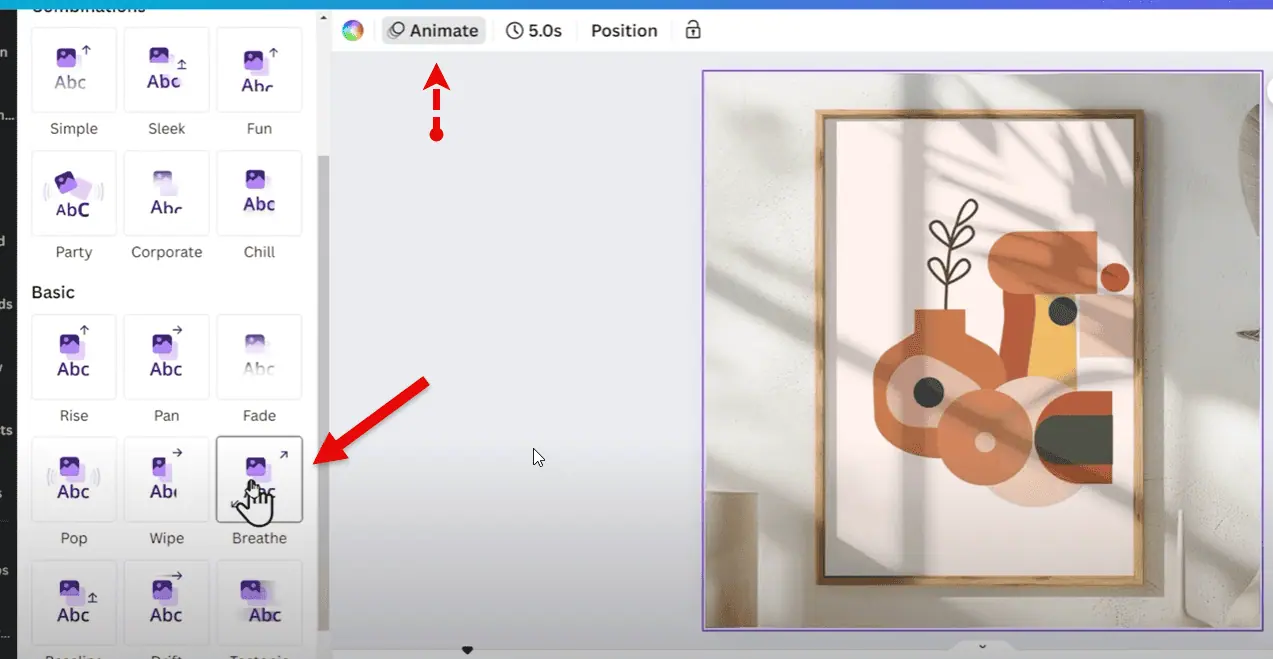Screen dimensions: 1273x659
Task: Apply the Chill animation preset
Action: click(x=259, y=194)
